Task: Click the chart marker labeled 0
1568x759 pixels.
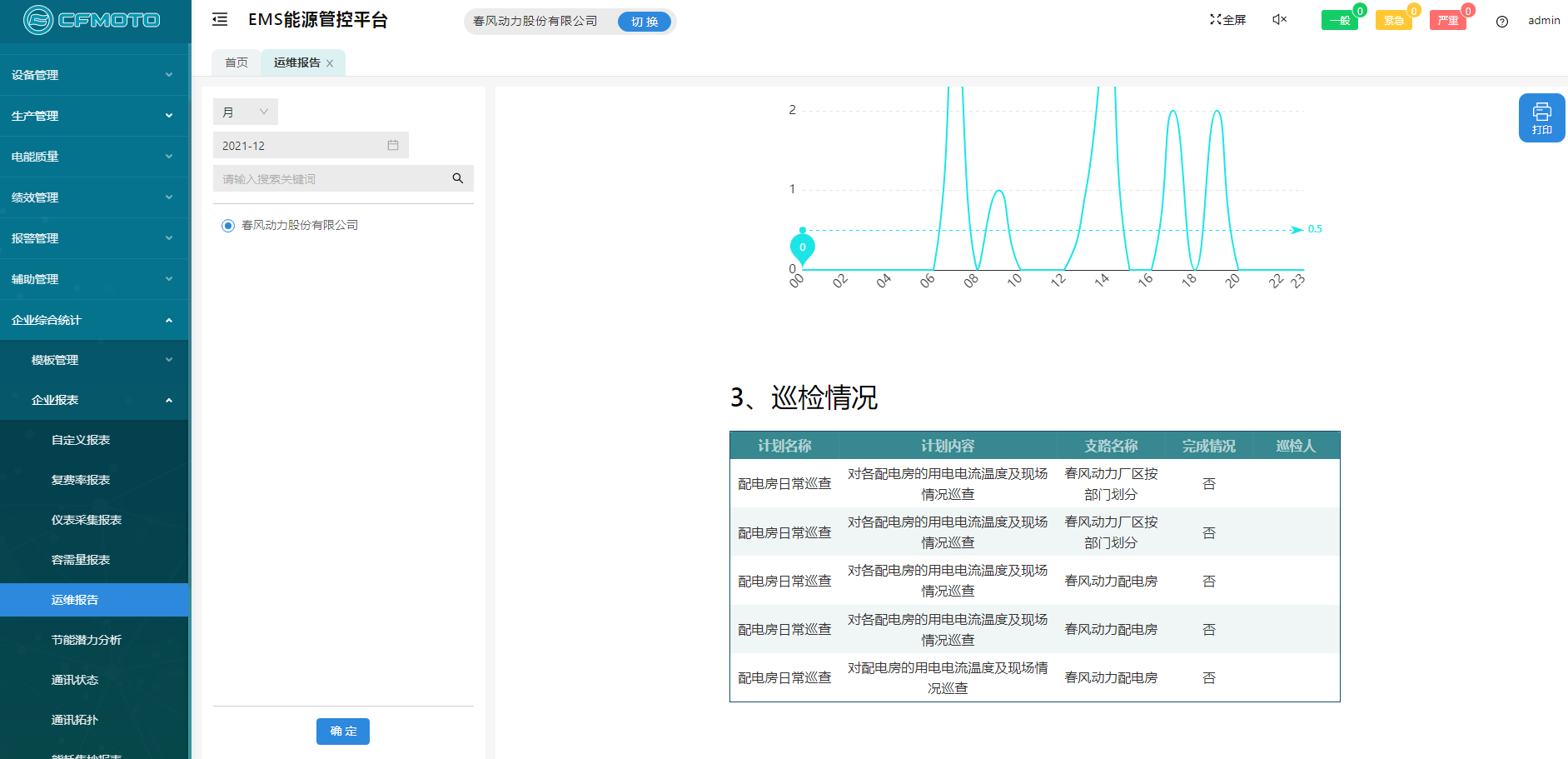Action: click(802, 247)
